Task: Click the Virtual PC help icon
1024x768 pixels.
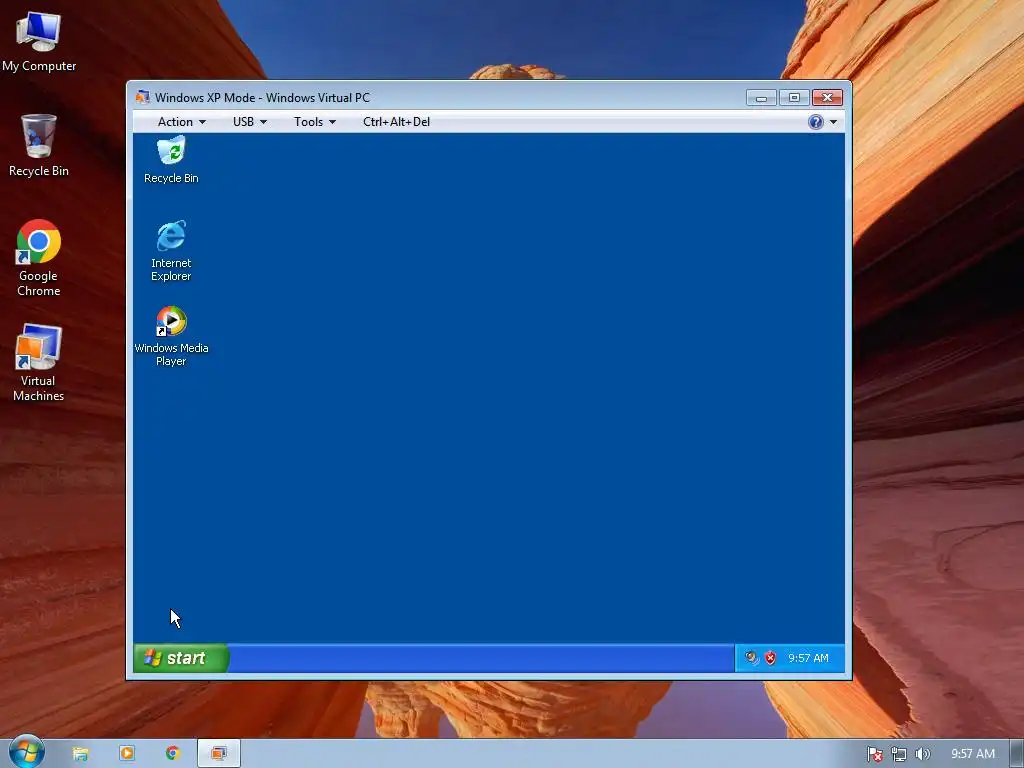Action: click(816, 121)
